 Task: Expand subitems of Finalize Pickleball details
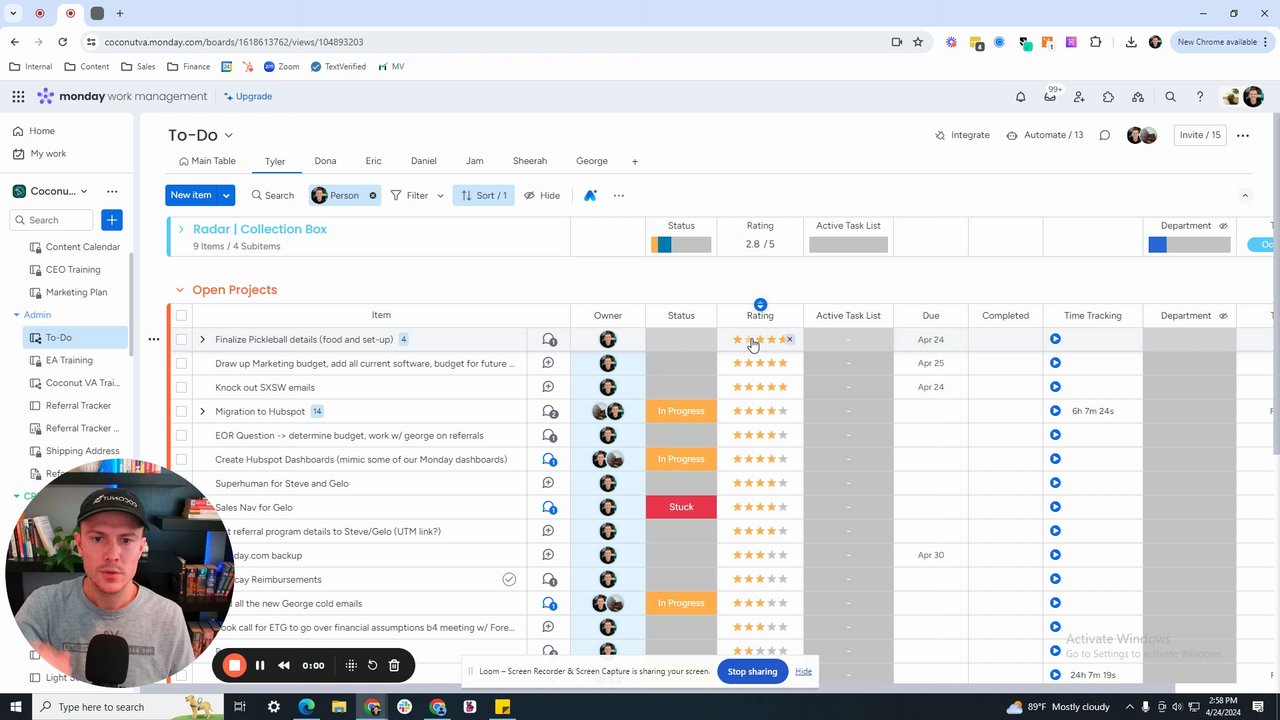coord(202,339)
